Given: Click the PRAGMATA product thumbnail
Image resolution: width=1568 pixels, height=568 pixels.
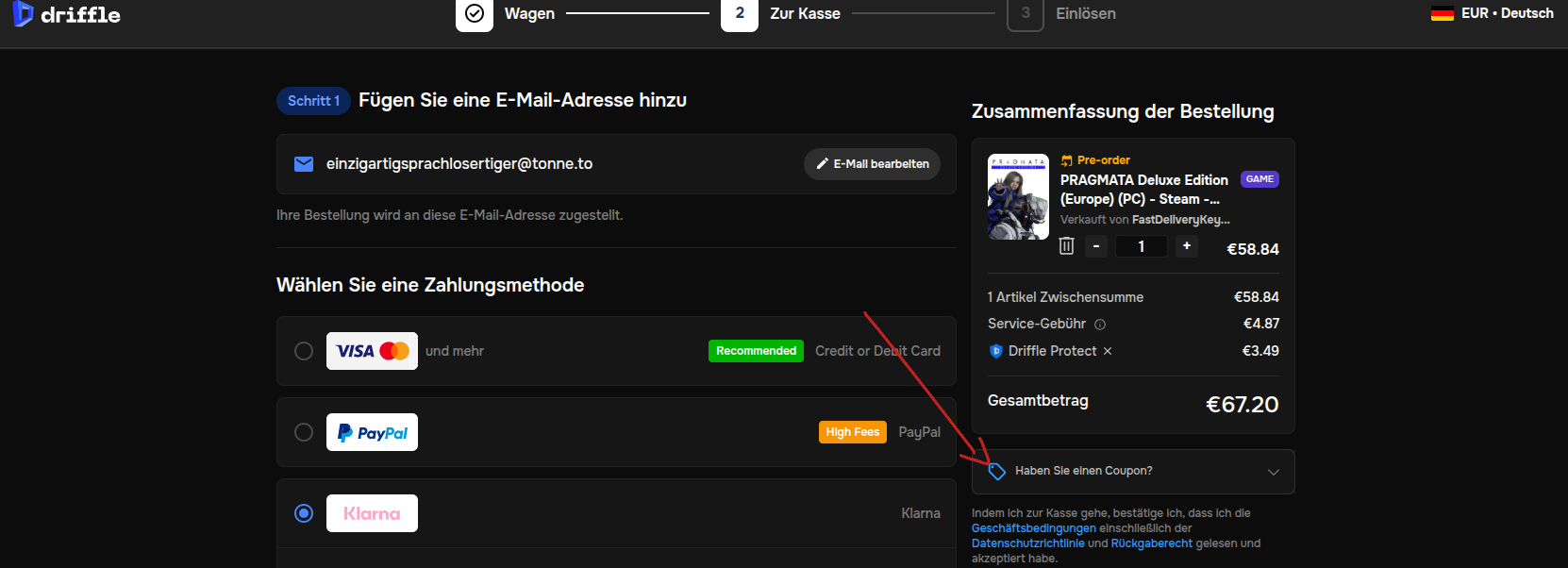Looking at the screenshot, I should (1018, 196).
